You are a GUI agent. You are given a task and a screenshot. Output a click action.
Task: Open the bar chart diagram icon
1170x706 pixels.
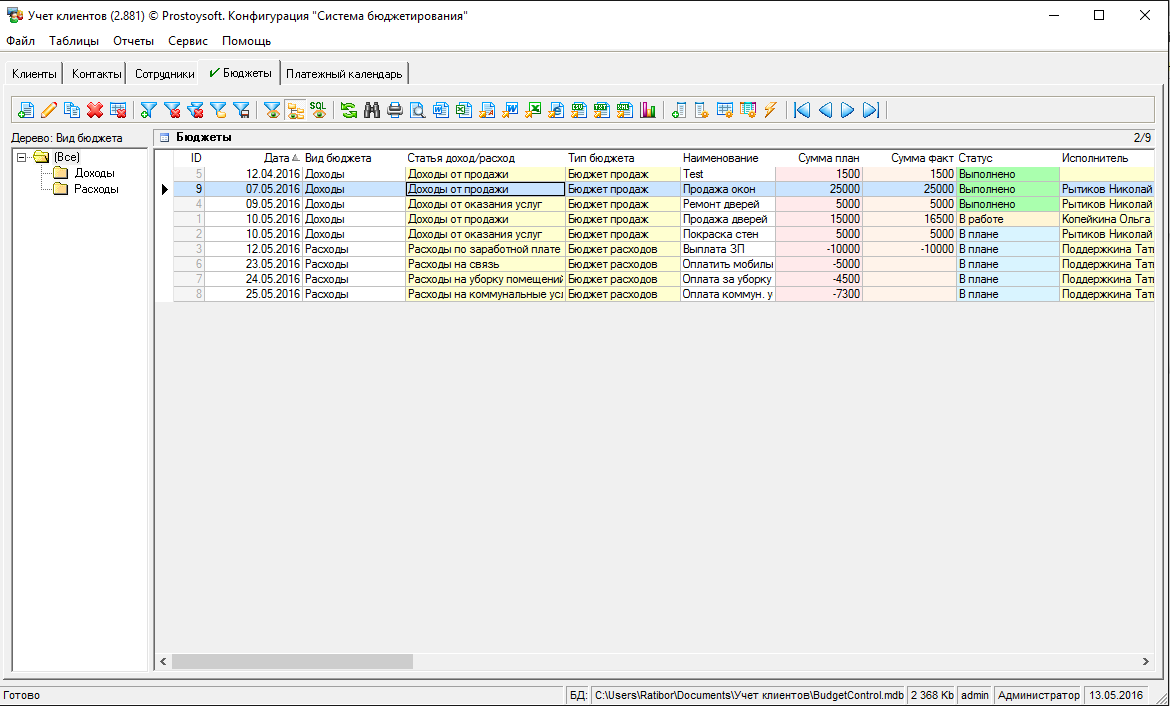648,110
